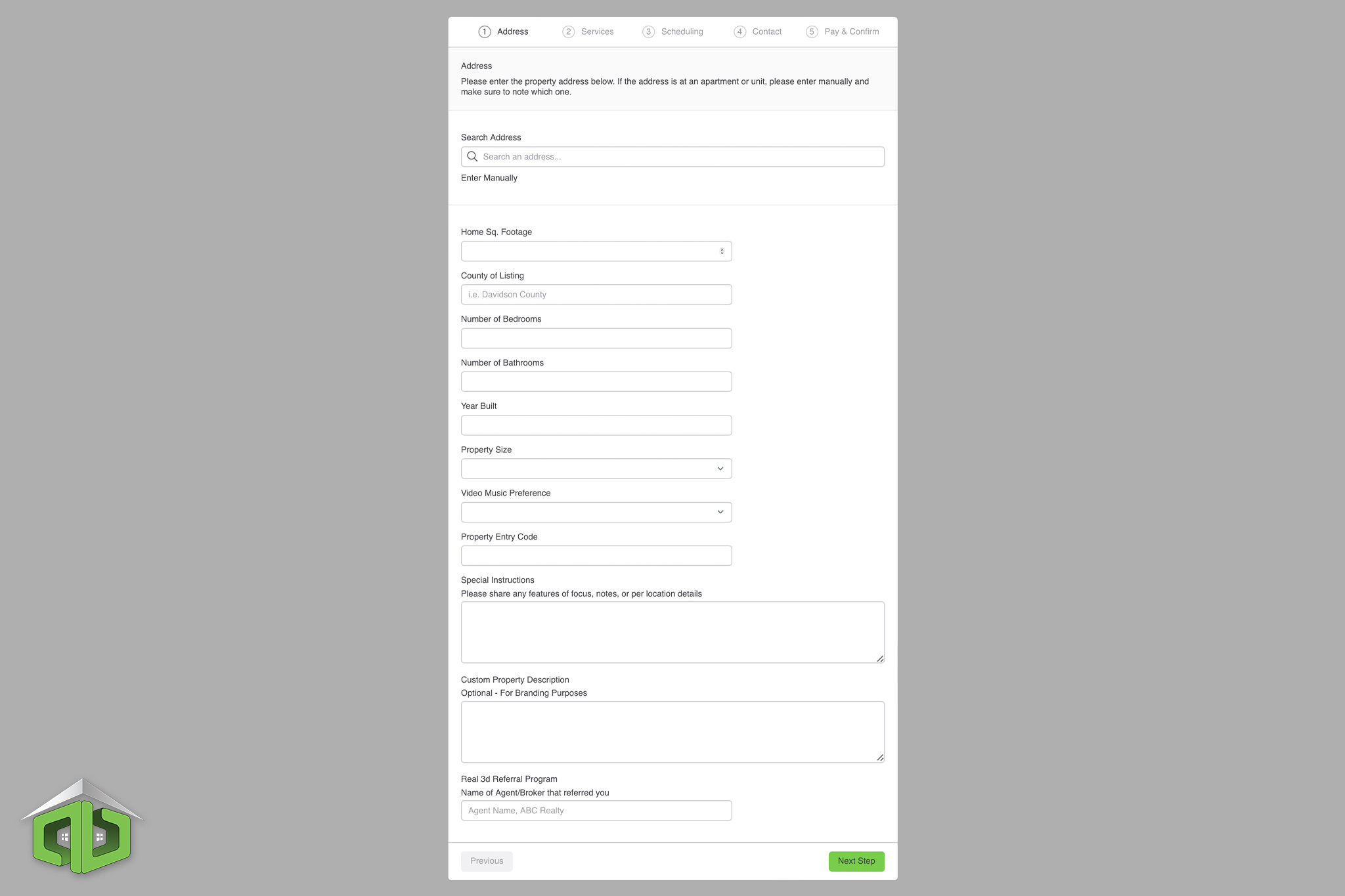Open the Scheduling step tab

point(673,32)
